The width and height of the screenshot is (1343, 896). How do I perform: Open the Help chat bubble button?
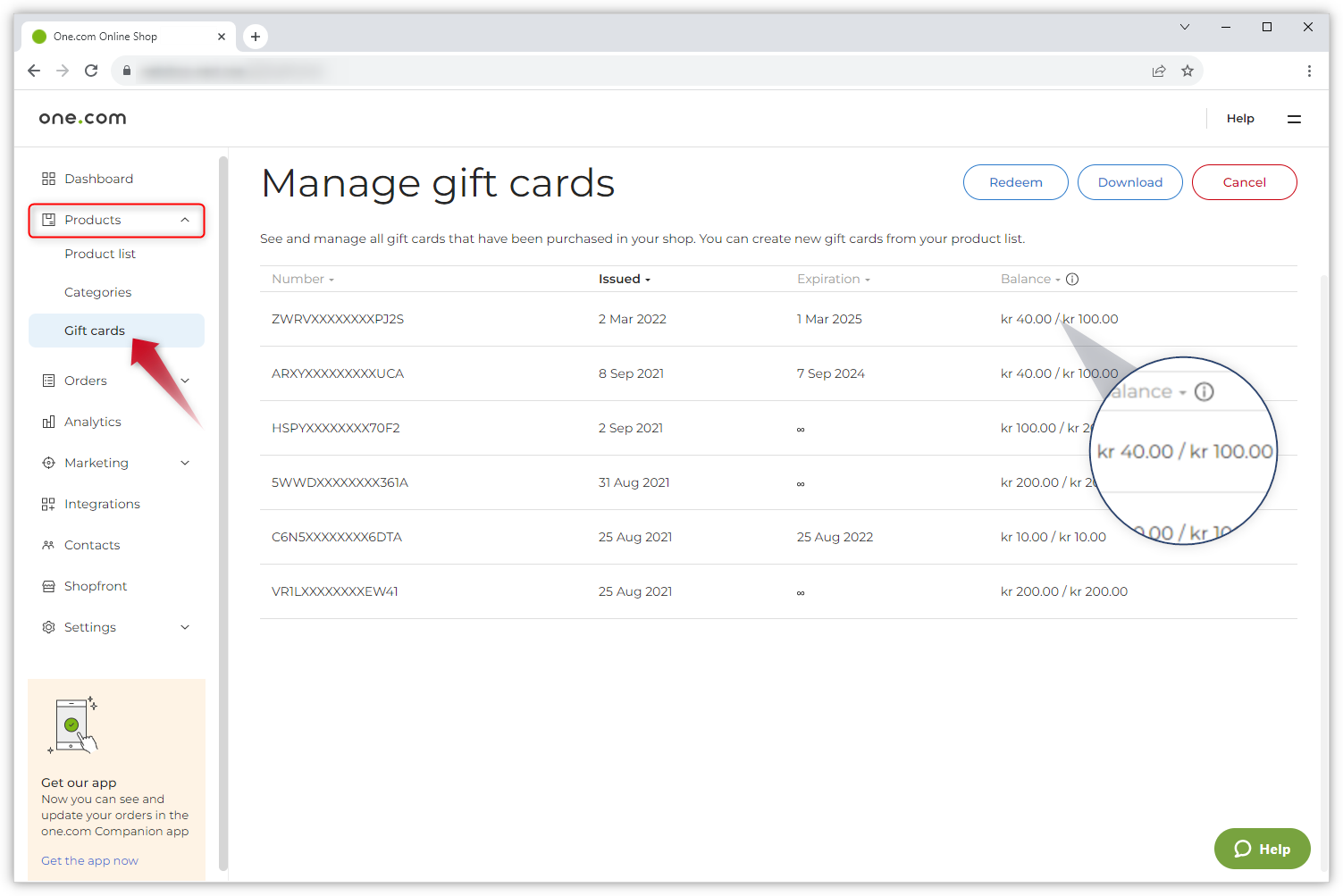(1262, 848)
